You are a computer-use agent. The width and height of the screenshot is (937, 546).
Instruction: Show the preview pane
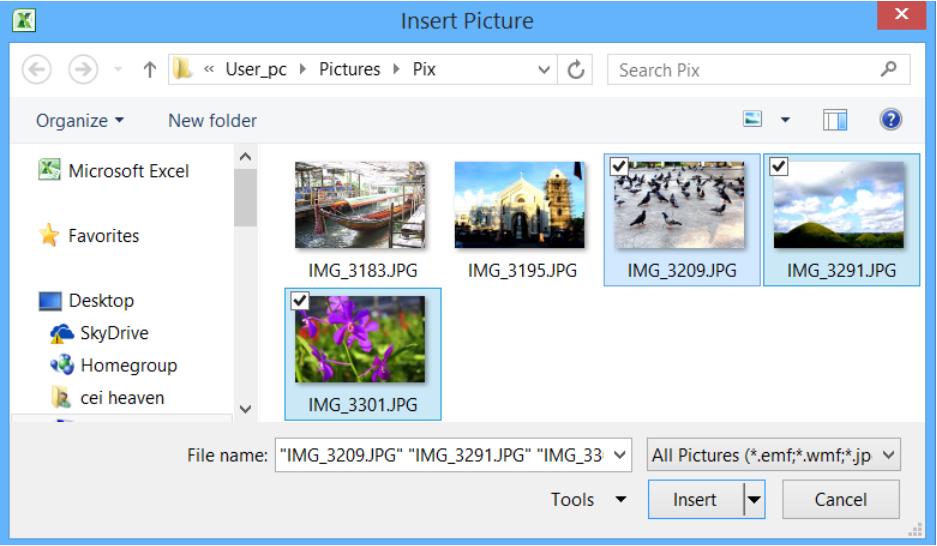(x=835, y=120)
